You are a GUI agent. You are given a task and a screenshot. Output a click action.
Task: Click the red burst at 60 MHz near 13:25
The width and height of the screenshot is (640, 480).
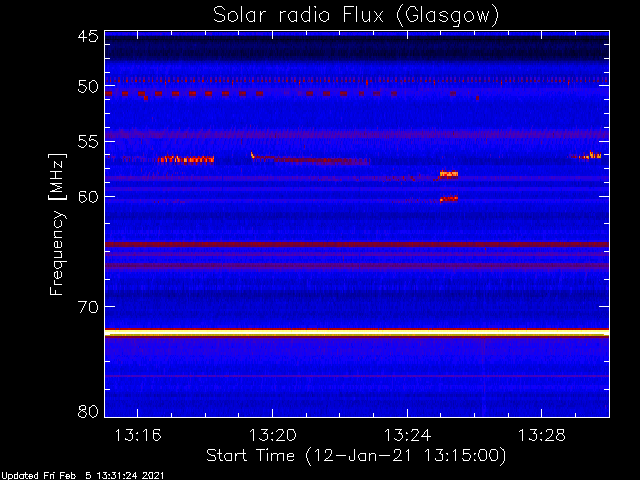point(449,199)
